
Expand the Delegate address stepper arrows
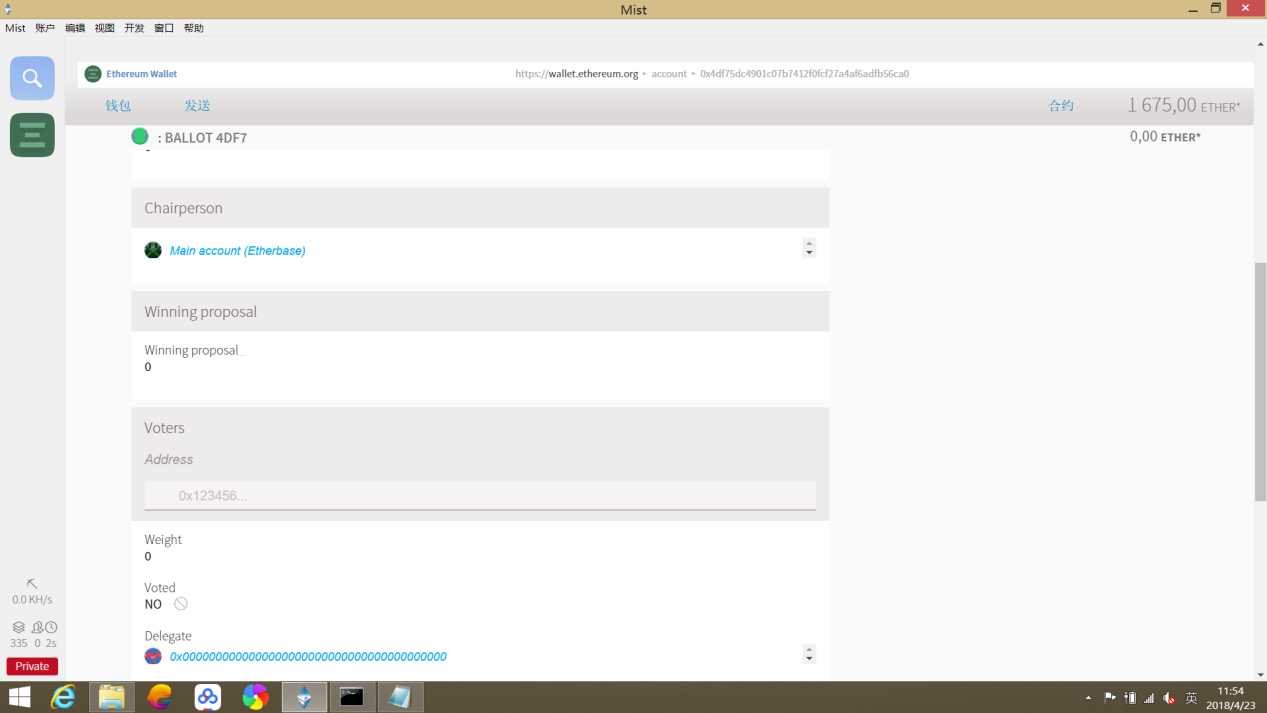tap(809, 654)
